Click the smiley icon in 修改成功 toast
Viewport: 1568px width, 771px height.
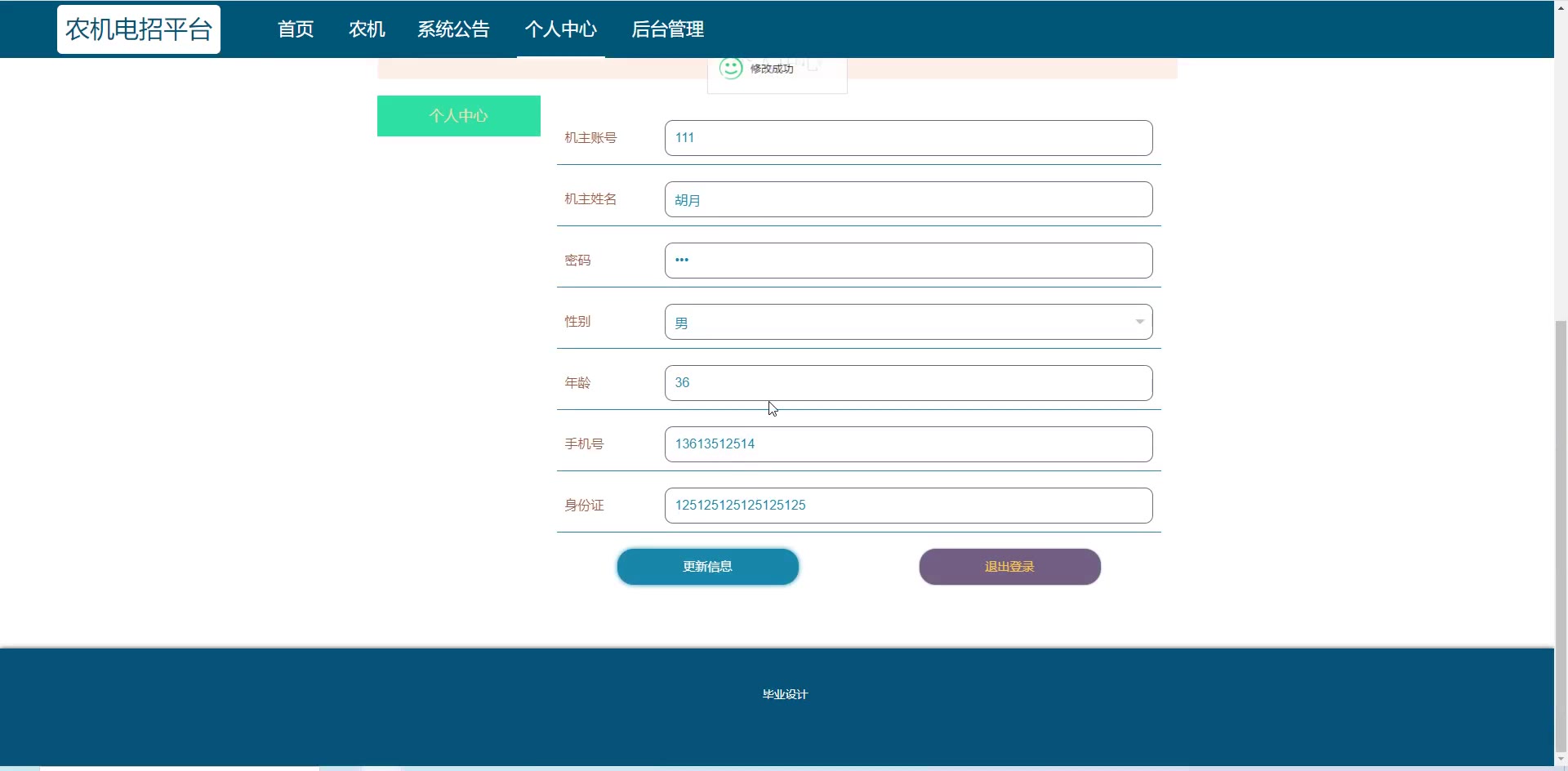click(731, 68)
